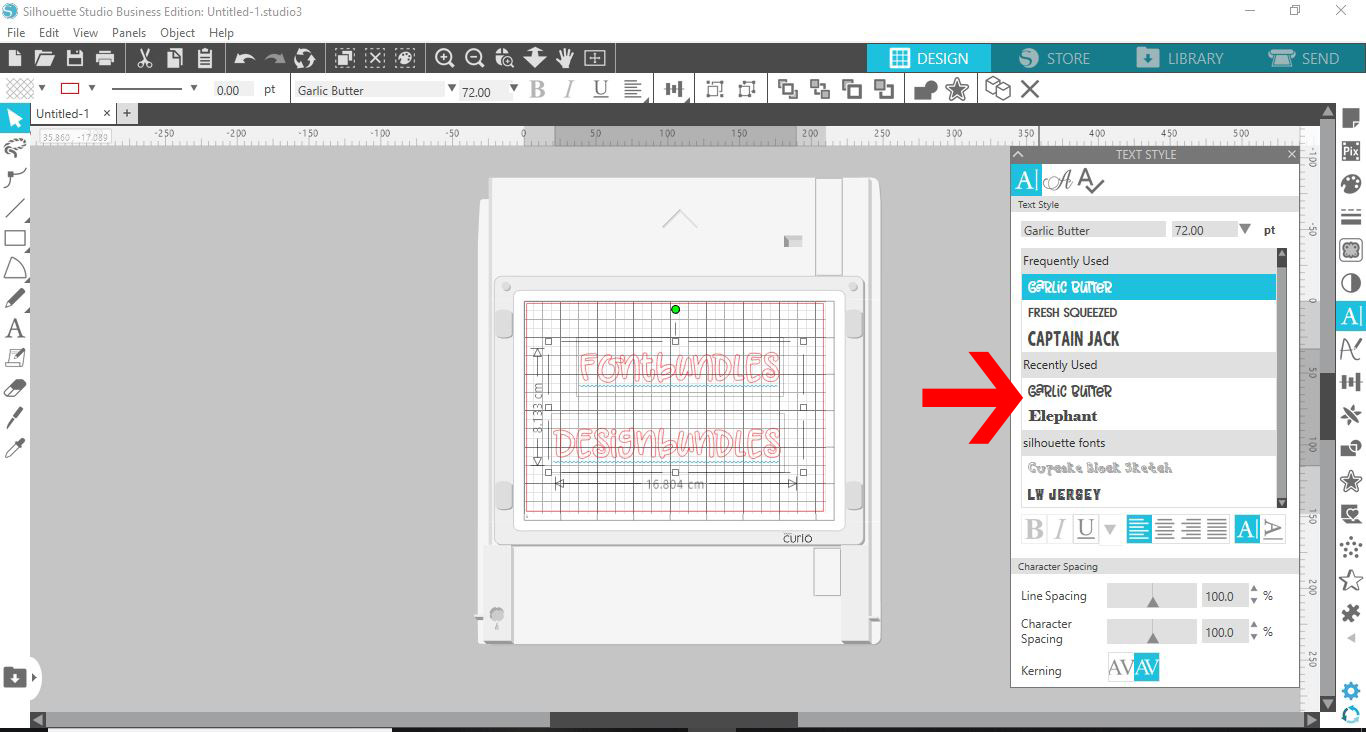Collapse the Text Style panel chevron
Image resolution: width=1366 pixels, height=732 pixels.
click(x=1018, y=155)
